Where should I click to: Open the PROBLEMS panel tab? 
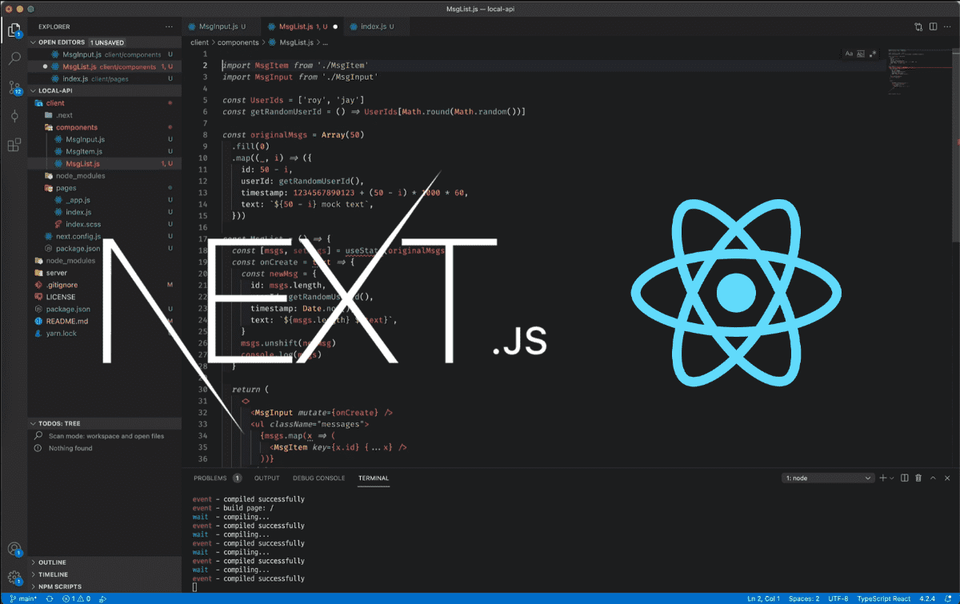coord(217,478)
